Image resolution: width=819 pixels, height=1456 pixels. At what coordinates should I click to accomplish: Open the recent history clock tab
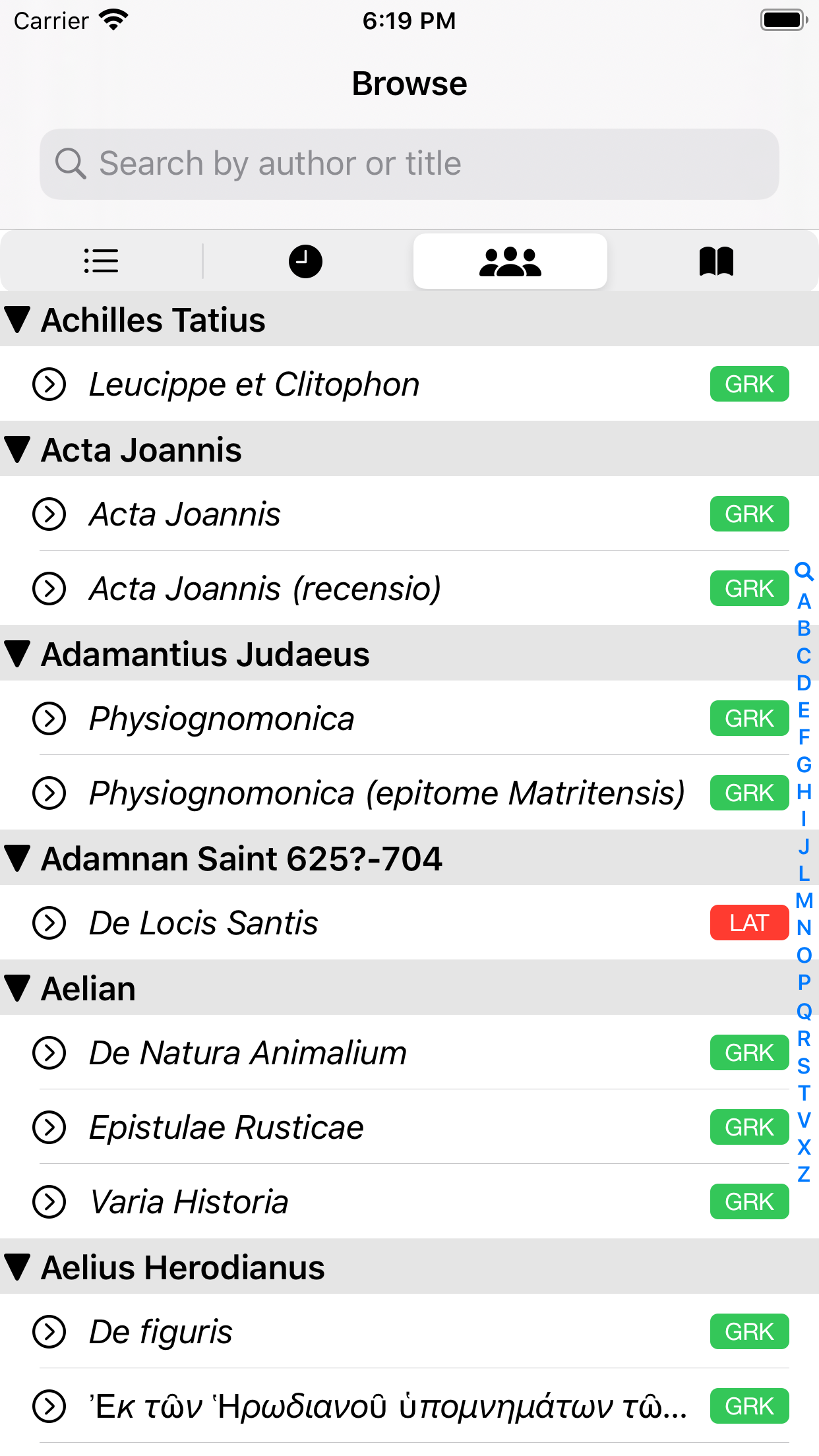[305, 261]
